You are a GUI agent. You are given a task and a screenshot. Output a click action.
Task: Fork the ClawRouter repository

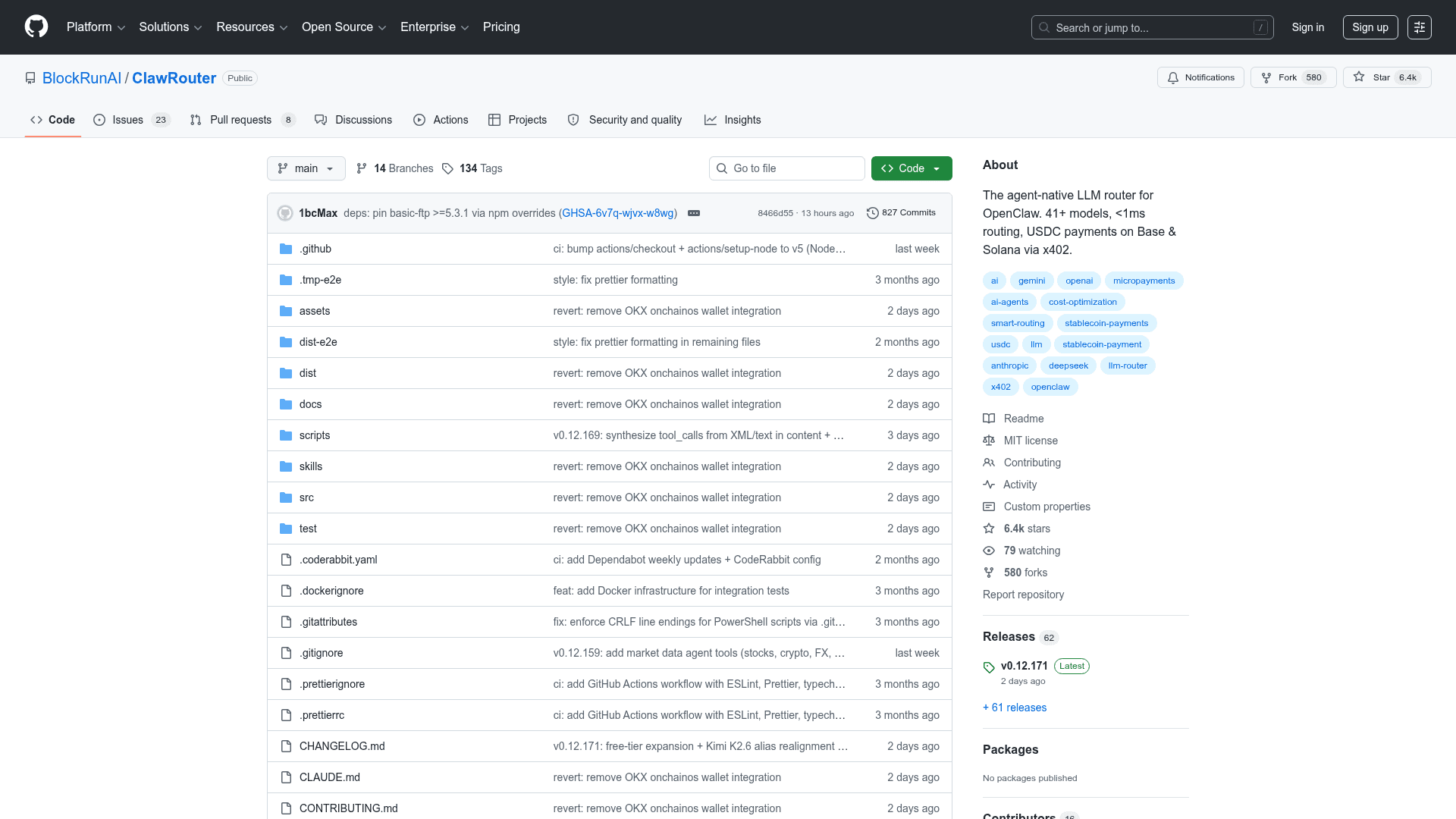pyautogui.click(x=1294, y=77)
